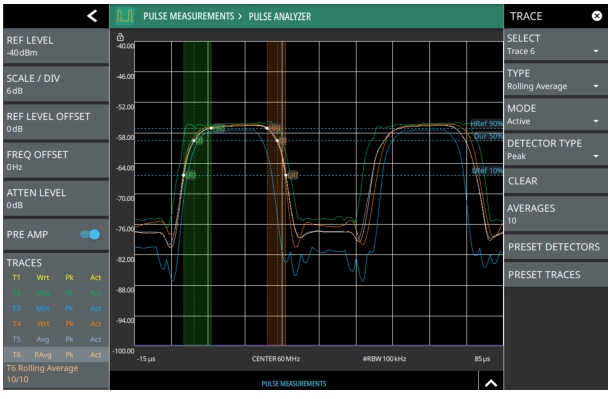Click the -15 µs start time label
The image size is (610, 399).
[x=146, y=359]
